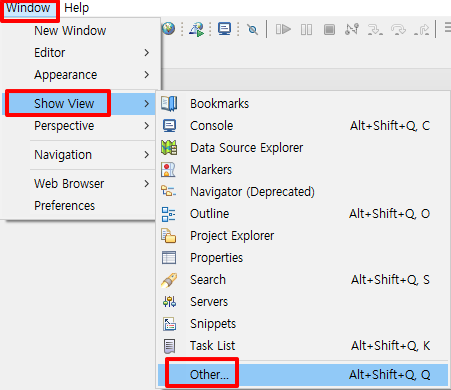Click the Navigator (Deprecated) icon
The width and height of the screenshot is (451, 390).
click(x=168, y=192)
